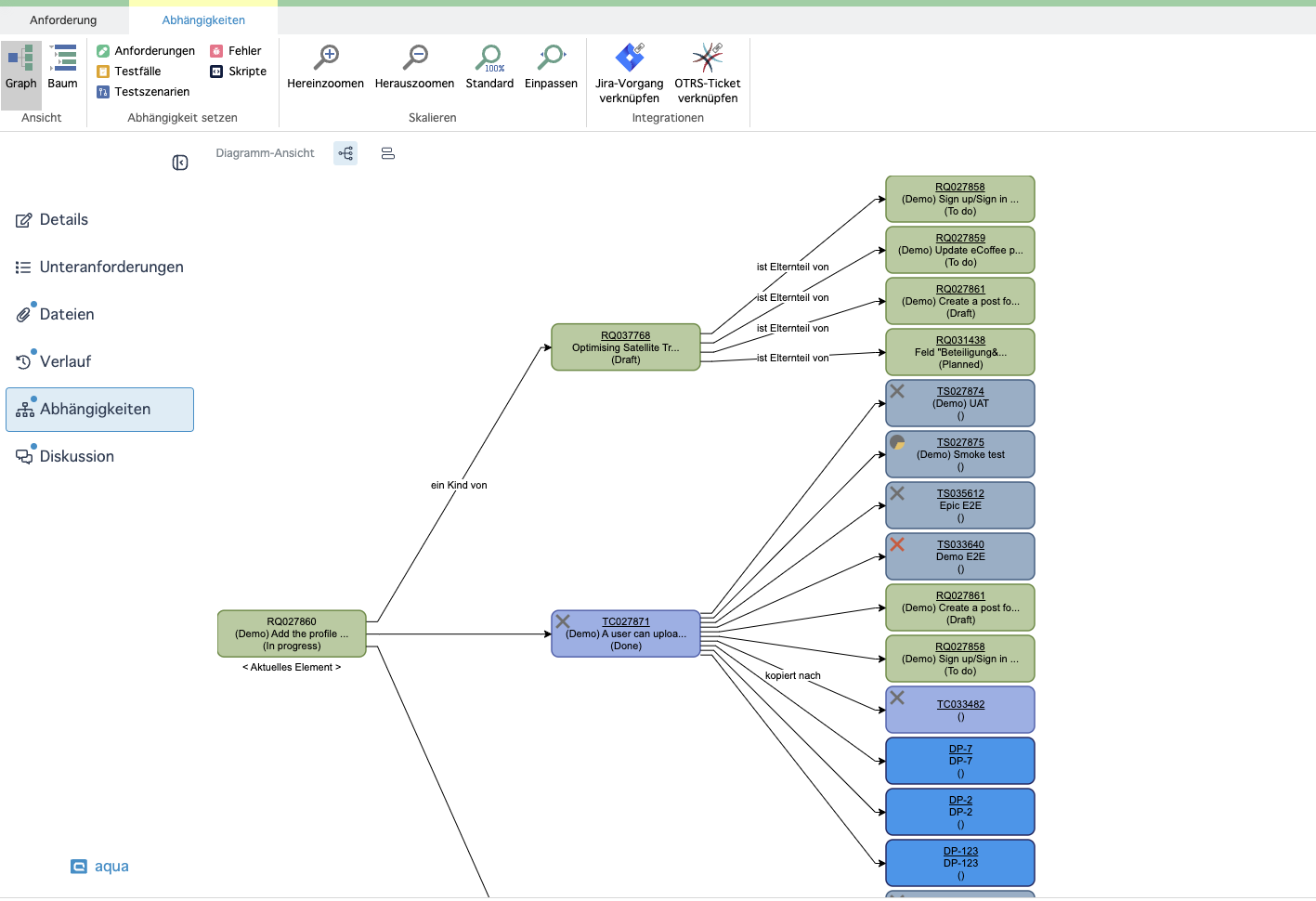
Task: Click the Herauszoomen zoom-out icon
Action: (x=414, y=59)
